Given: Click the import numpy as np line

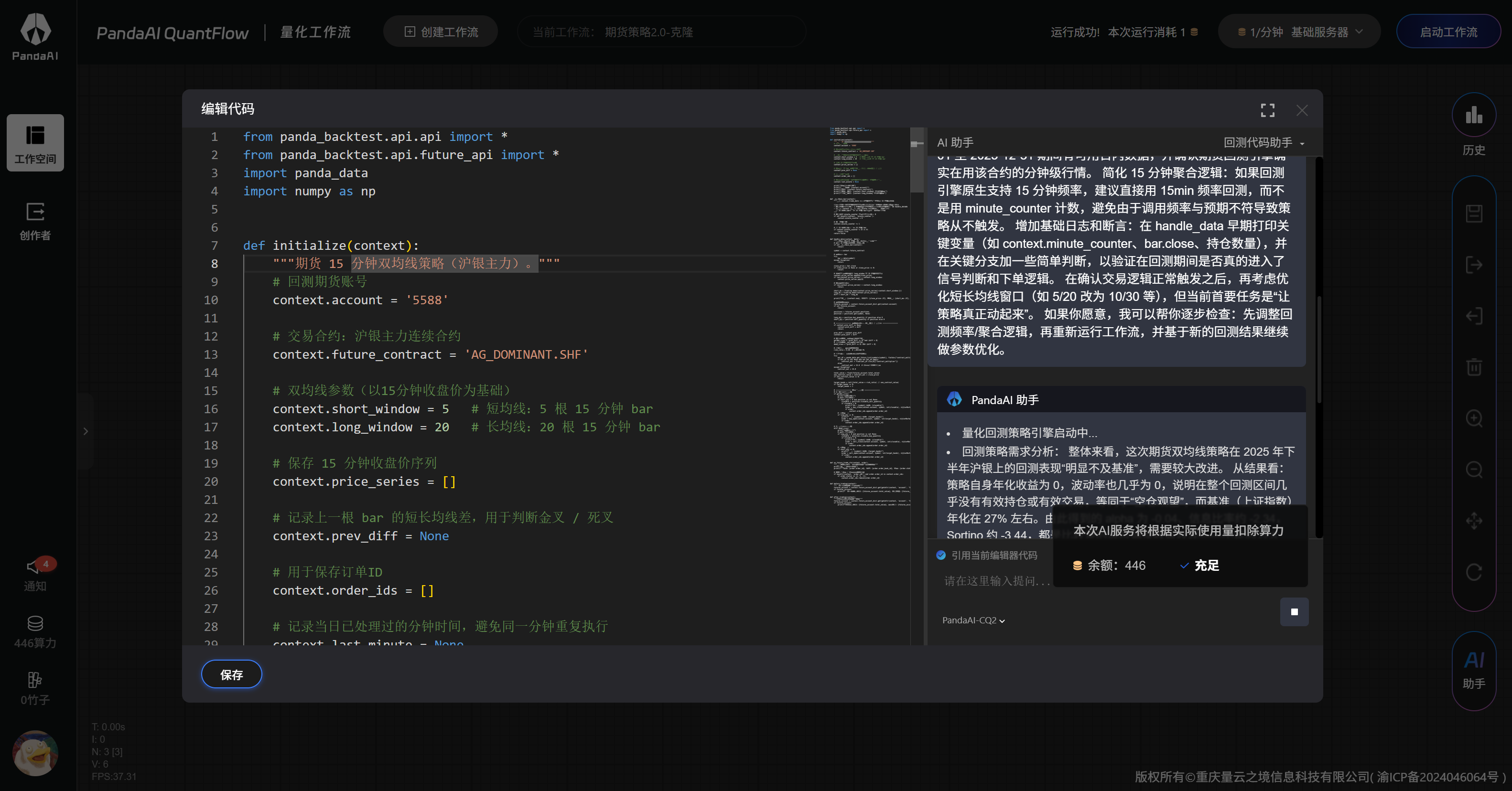Looking at the screenshot, I should pyautogui.click(x=309, y=191).
